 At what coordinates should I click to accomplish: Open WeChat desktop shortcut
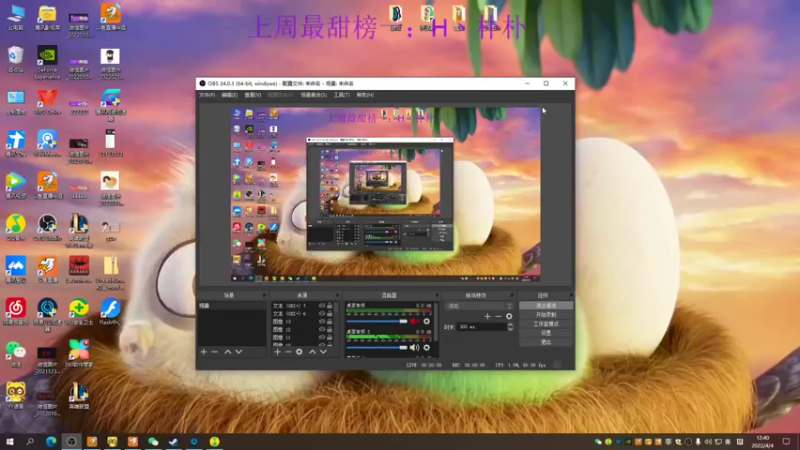pyautogui.click(x=16, y=354)
